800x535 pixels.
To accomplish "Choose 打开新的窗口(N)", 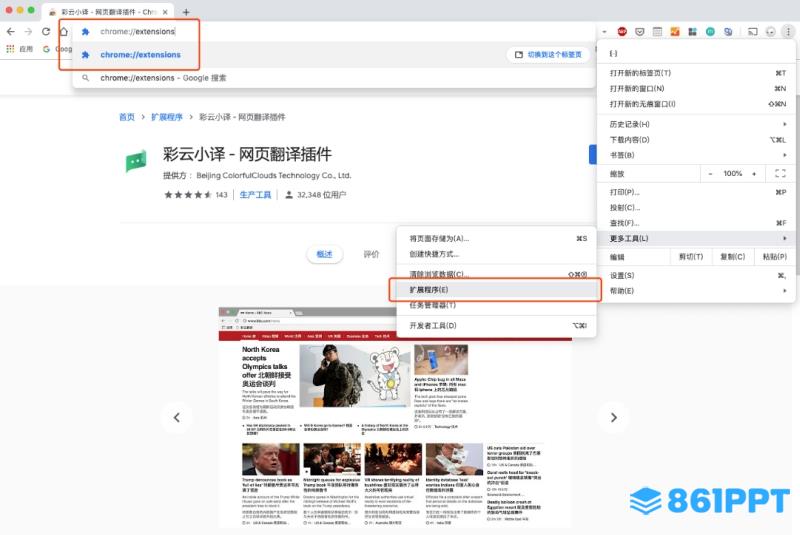I will (x=697, y=88).
